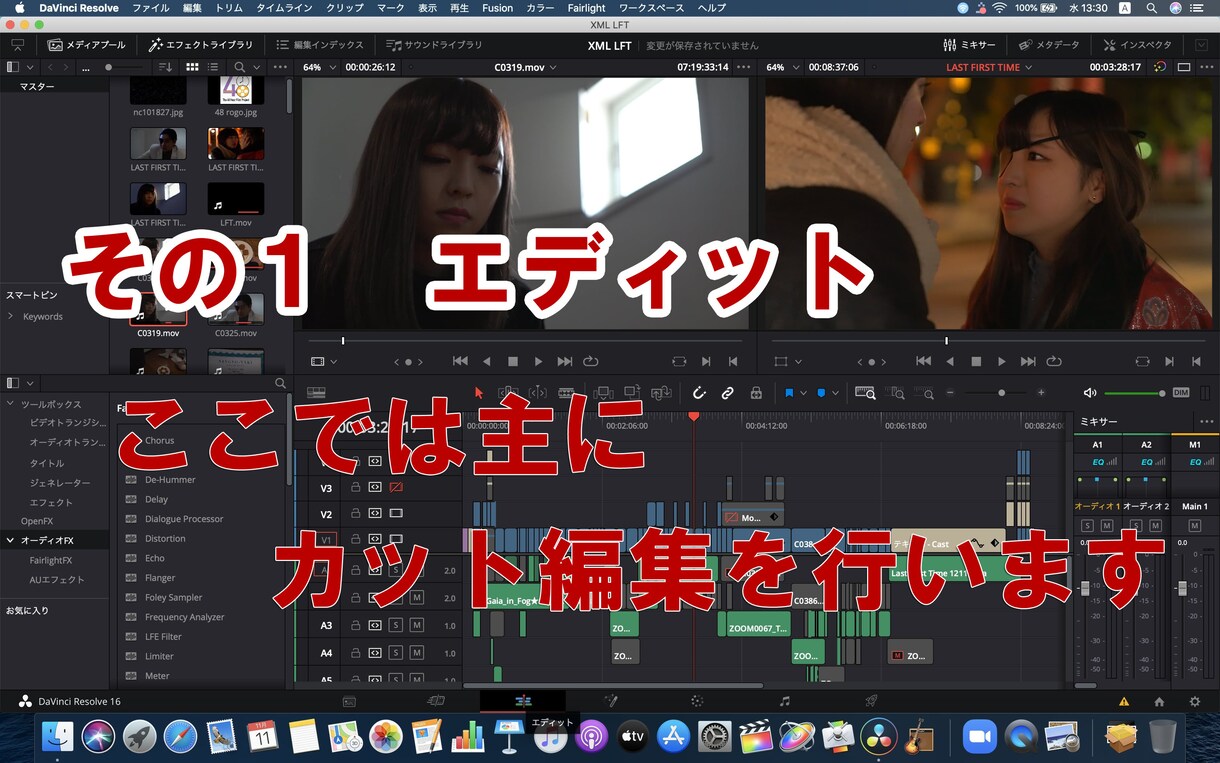This screenshot has height=763, width=1220.
Task: Open the ファイル menu
Action: (151, 8)
